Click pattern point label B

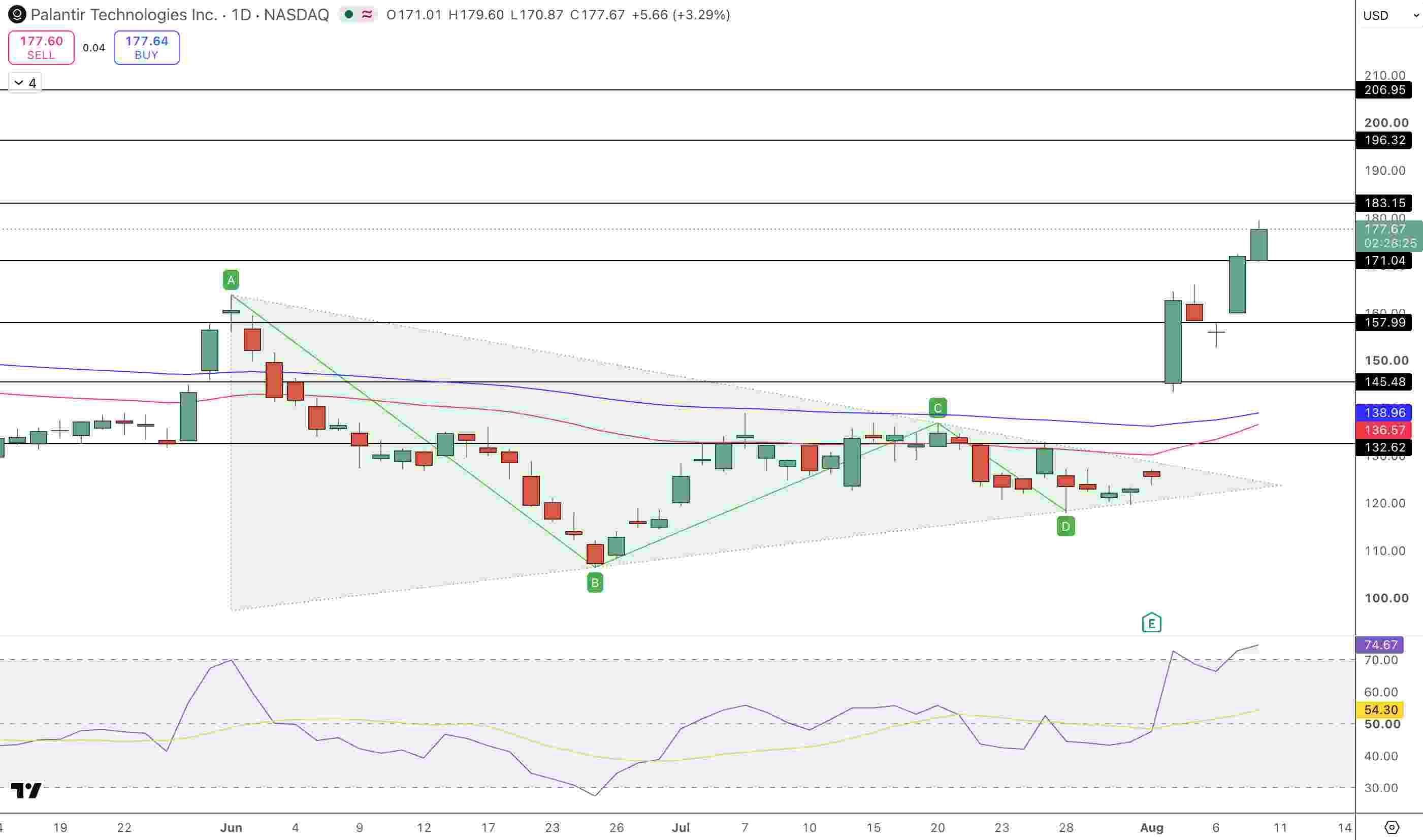click(x=595, y=583)
